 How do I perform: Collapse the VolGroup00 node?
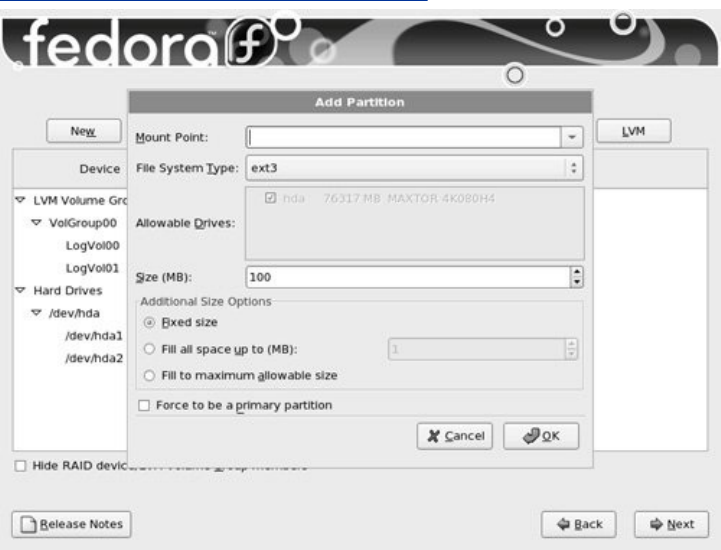tap(36, 223)
